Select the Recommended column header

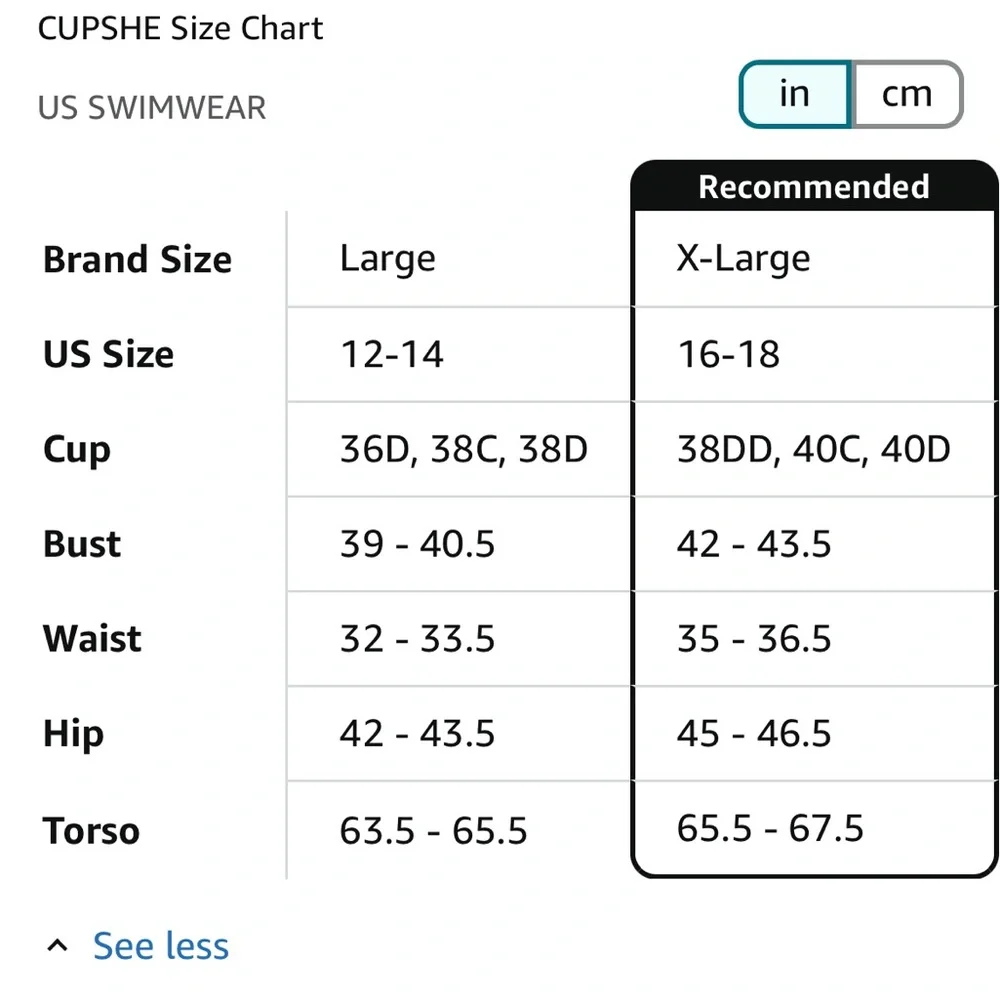814,186
